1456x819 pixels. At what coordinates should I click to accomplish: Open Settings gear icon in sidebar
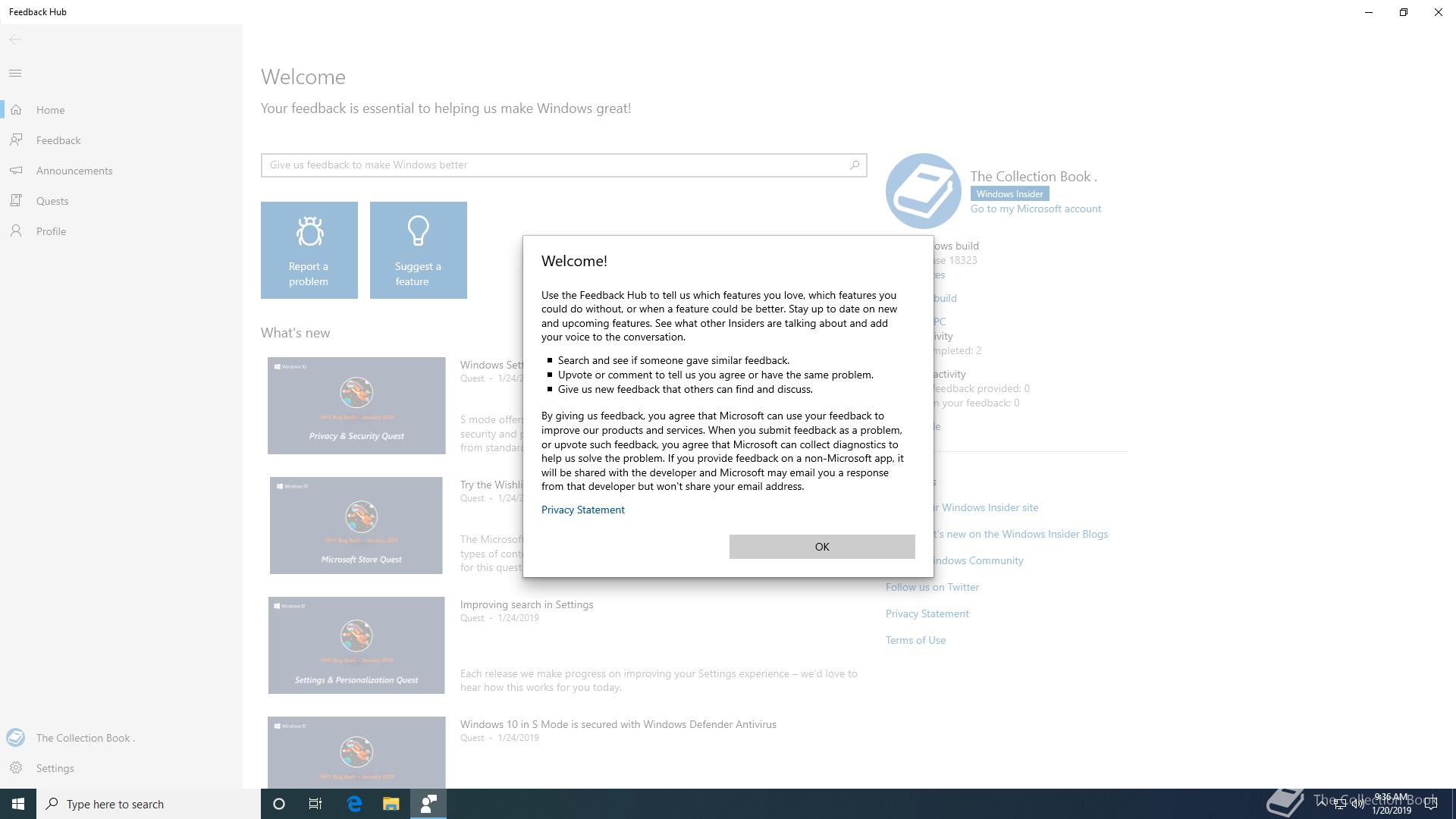click(x=16, y=768)
